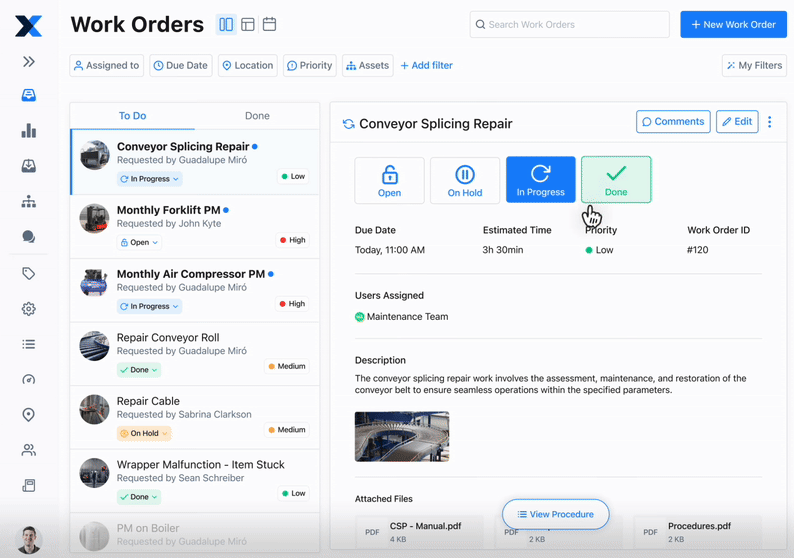
Task: Open the hierarchy assets icon in sidebar
Action: (28, 202)
